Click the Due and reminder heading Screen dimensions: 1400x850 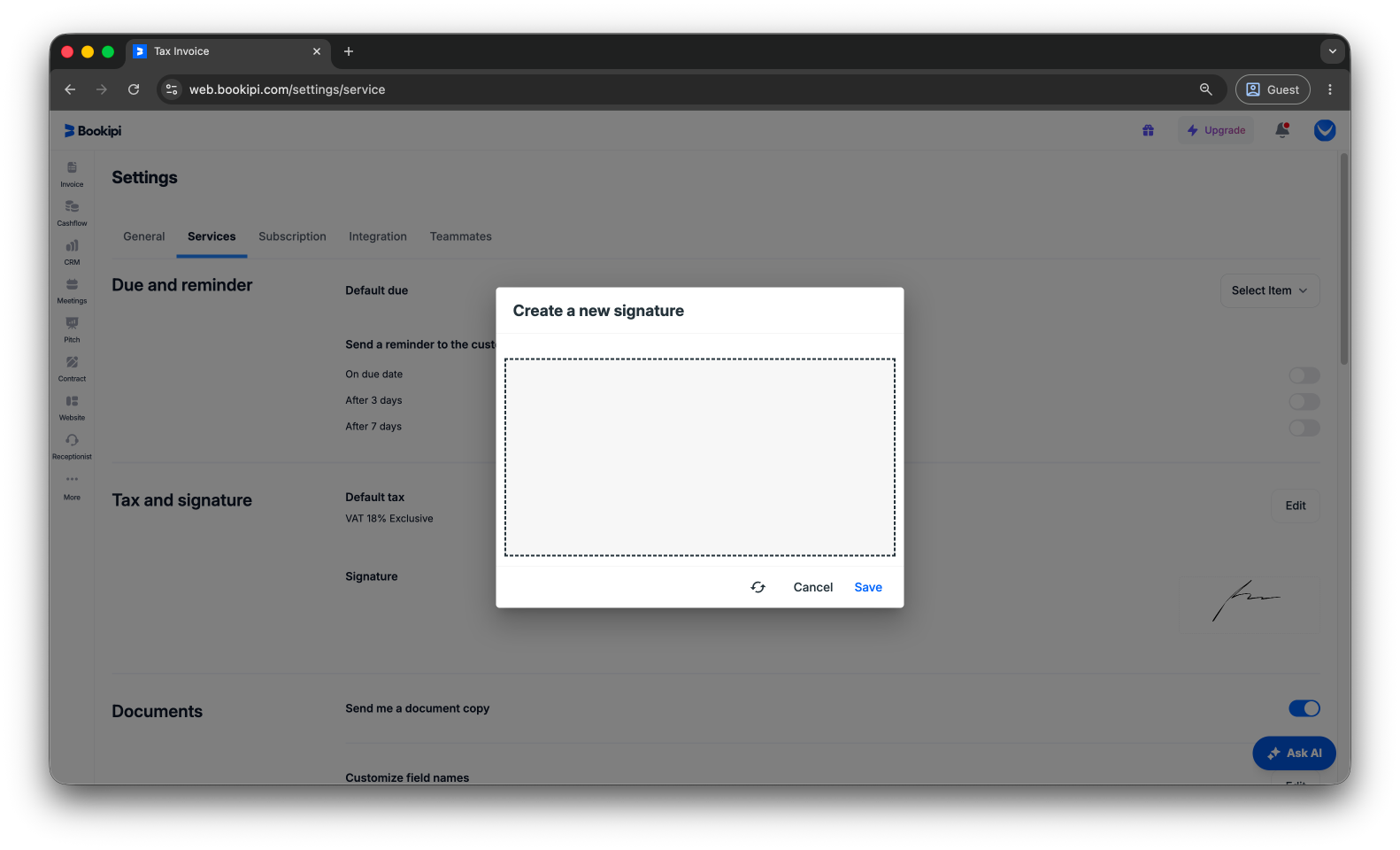[x=182, y=285]
